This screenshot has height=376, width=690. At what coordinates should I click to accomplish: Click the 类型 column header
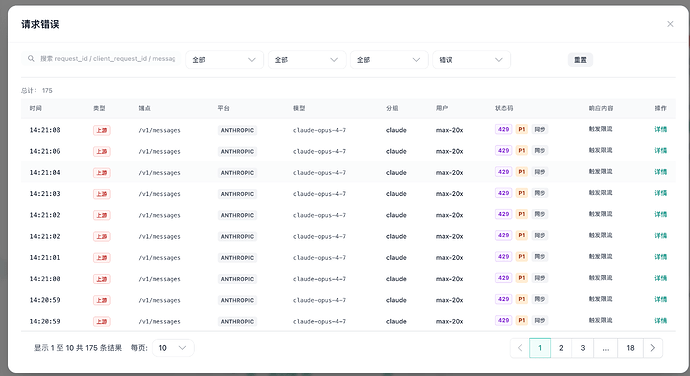tap(99, 108)
